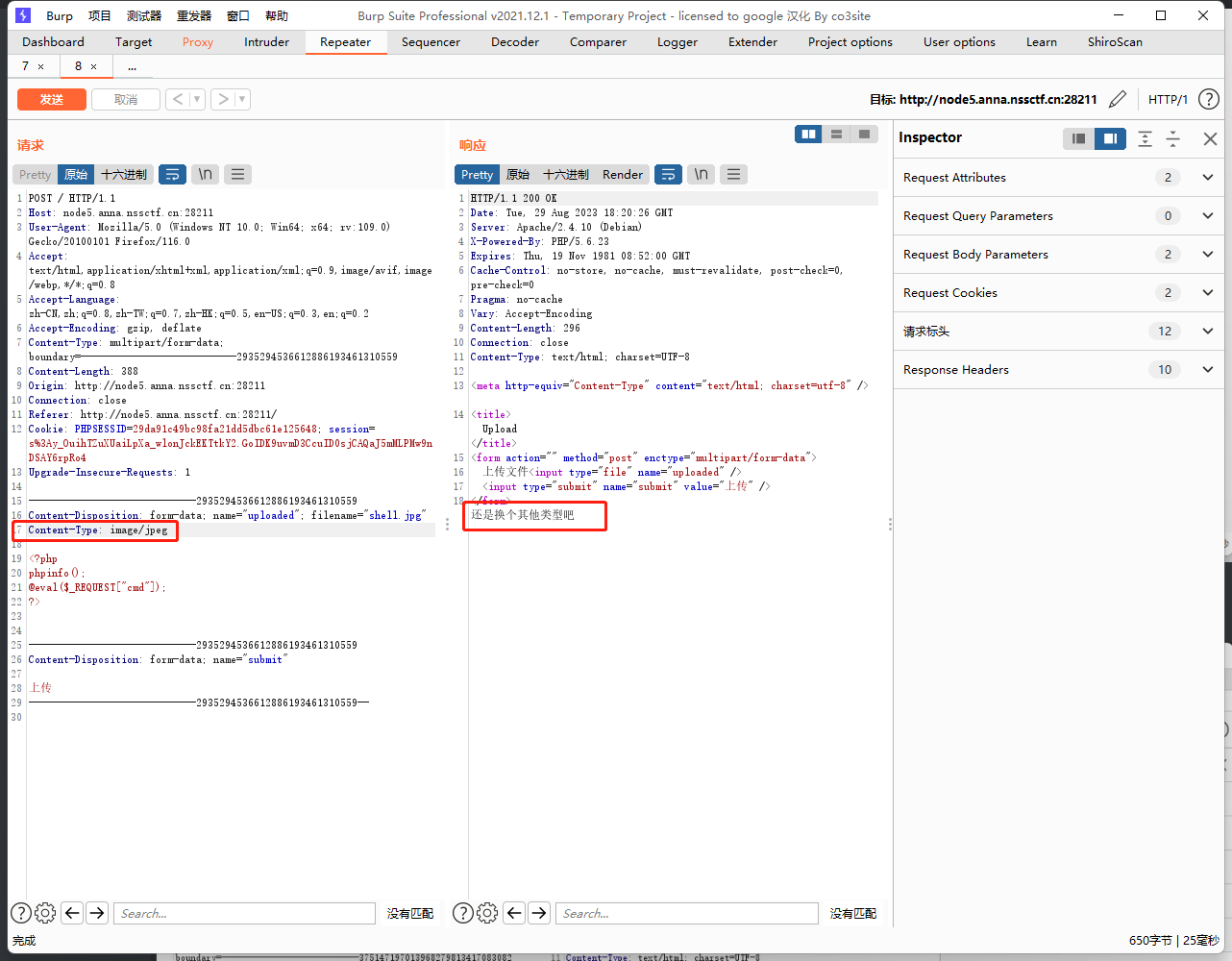This screenshot has height=961, width=1232.
Task: Close the Inspector panel
Action: tap(1210, 138)
